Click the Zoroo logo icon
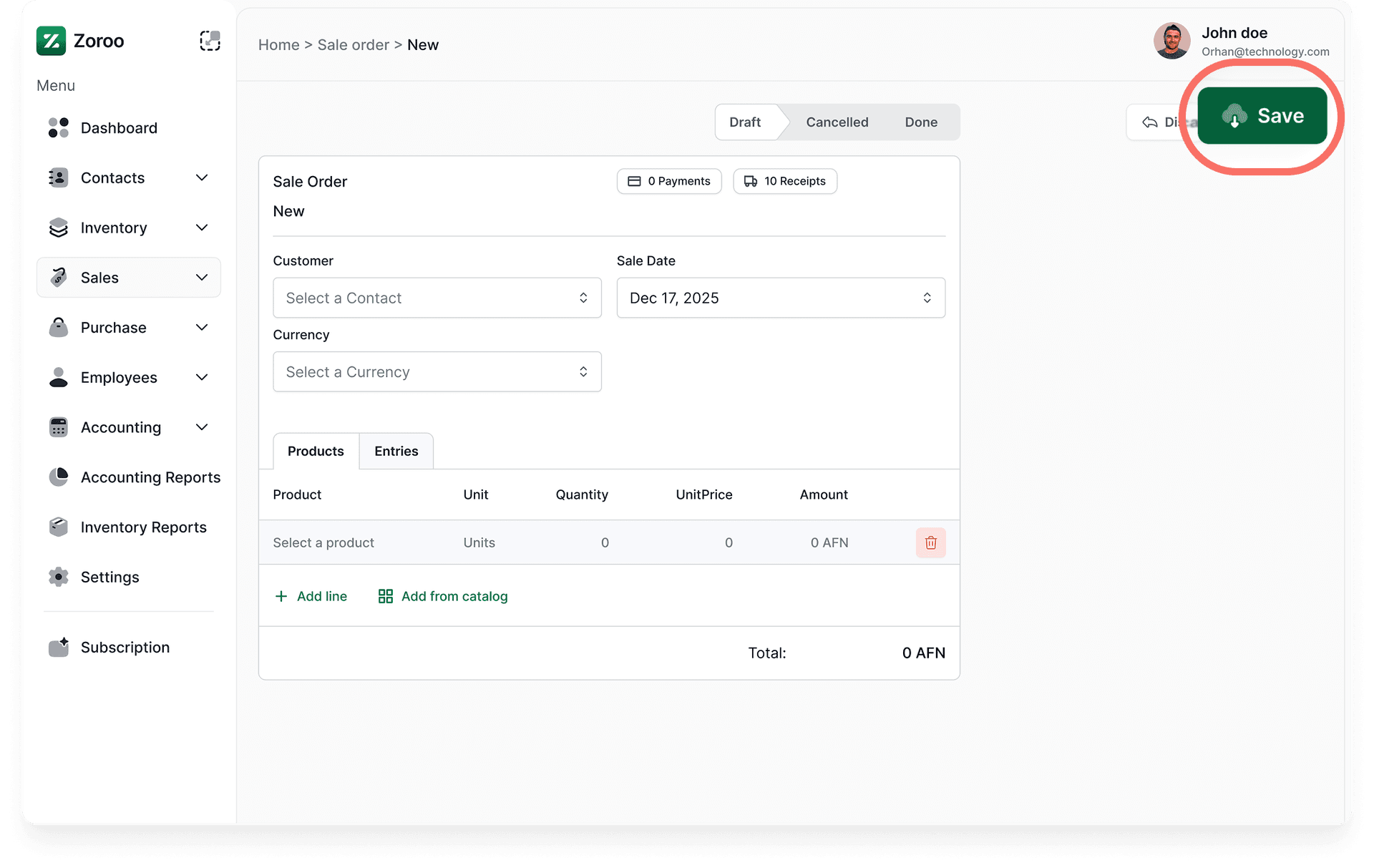This screenshot has height=868, width=1374. pos(50,41)
